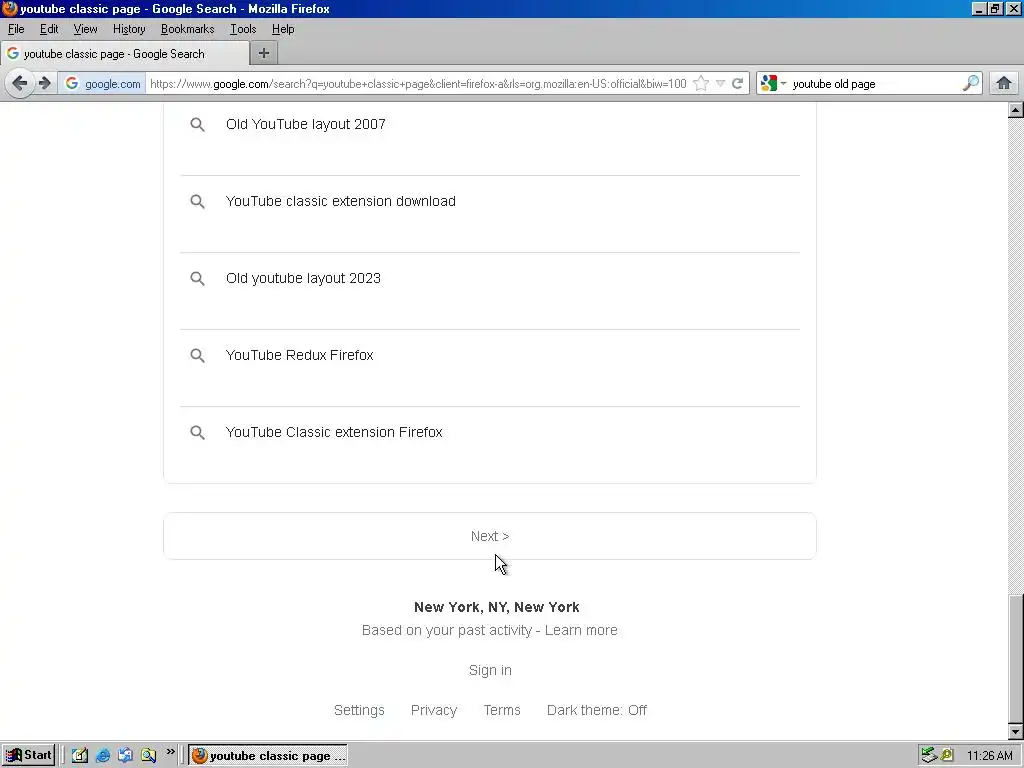The width and height of the screenshot is (1024, 768).
Task: Click magnifier icon beside Old YouTube layout 2007
Action: pyautogui.click(x=197, y=124)
